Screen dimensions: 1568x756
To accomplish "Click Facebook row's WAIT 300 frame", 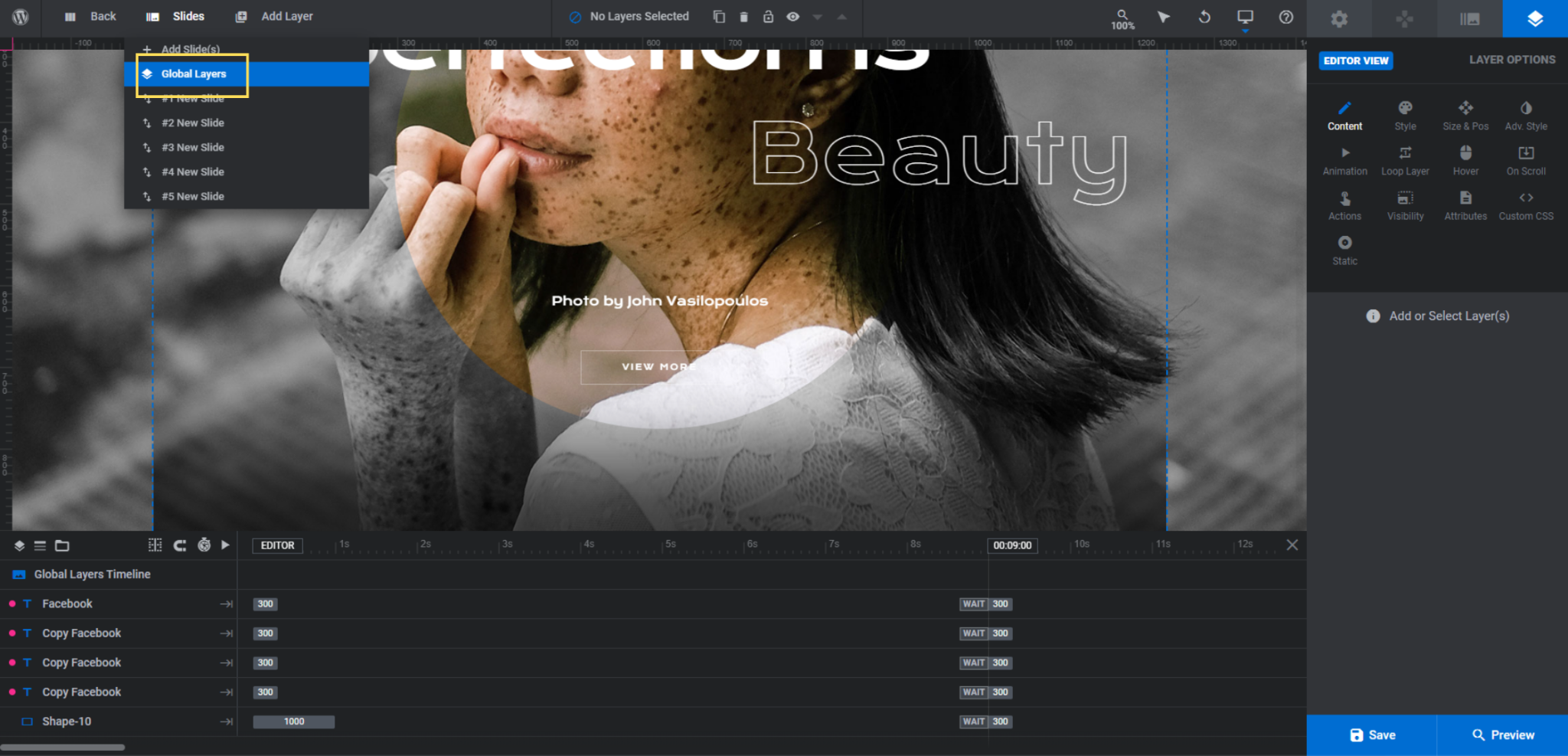I will 986,604.
